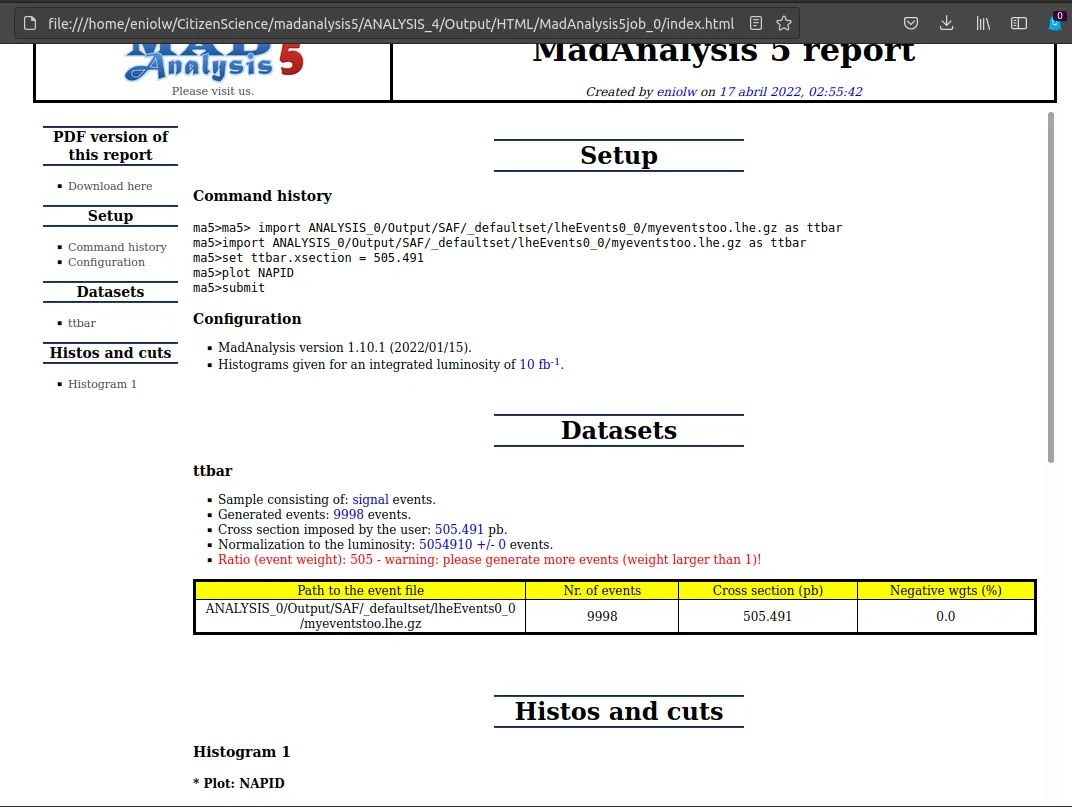This screenshot has width=1072, height=807.
Task: Click the extension icon with badge 0
Action: pos(1056,22)
